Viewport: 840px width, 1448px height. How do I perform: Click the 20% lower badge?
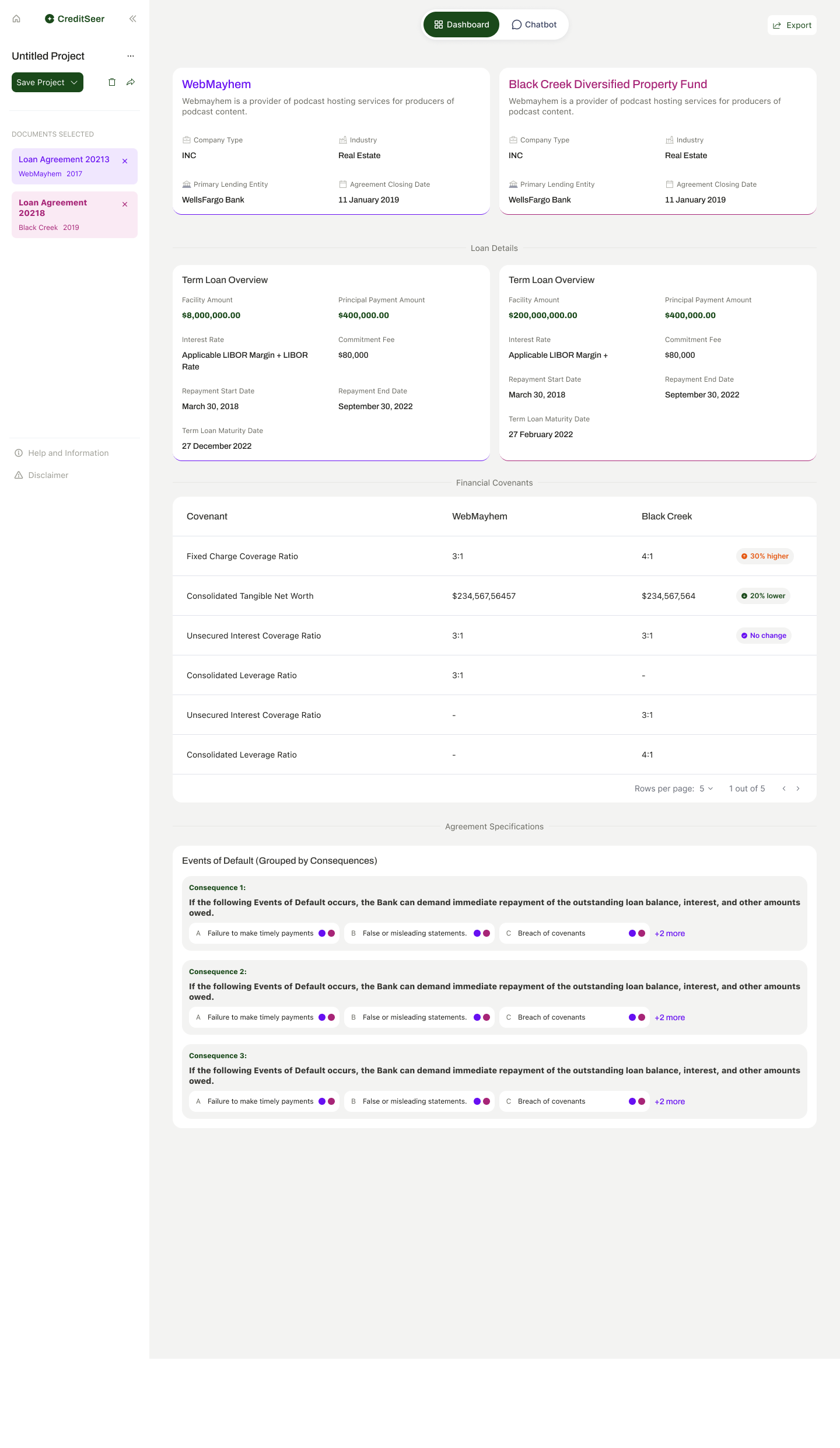click(x=763, y=596)
